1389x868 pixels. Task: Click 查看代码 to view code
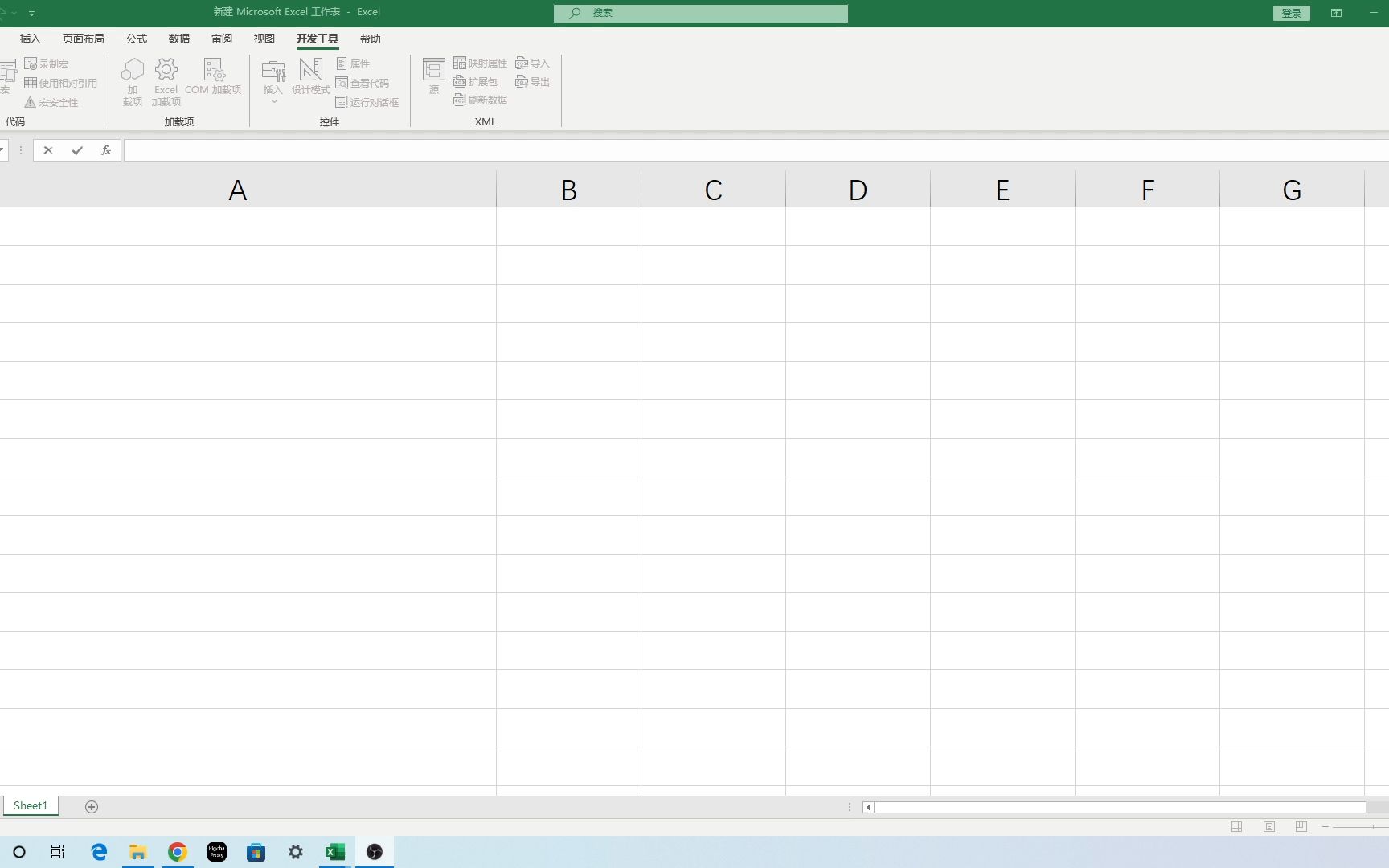[364, 83]
